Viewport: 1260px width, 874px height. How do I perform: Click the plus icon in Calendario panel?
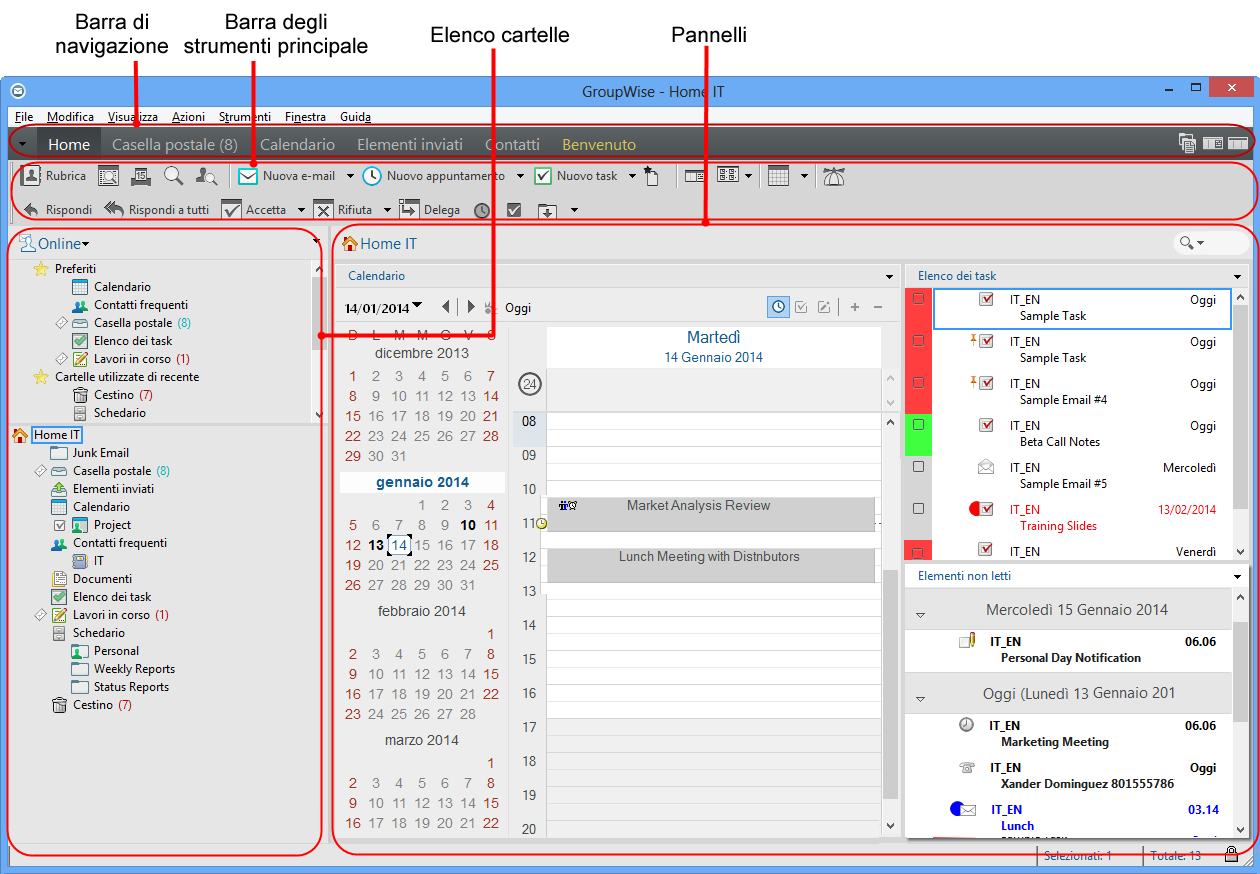pos(855,307)
